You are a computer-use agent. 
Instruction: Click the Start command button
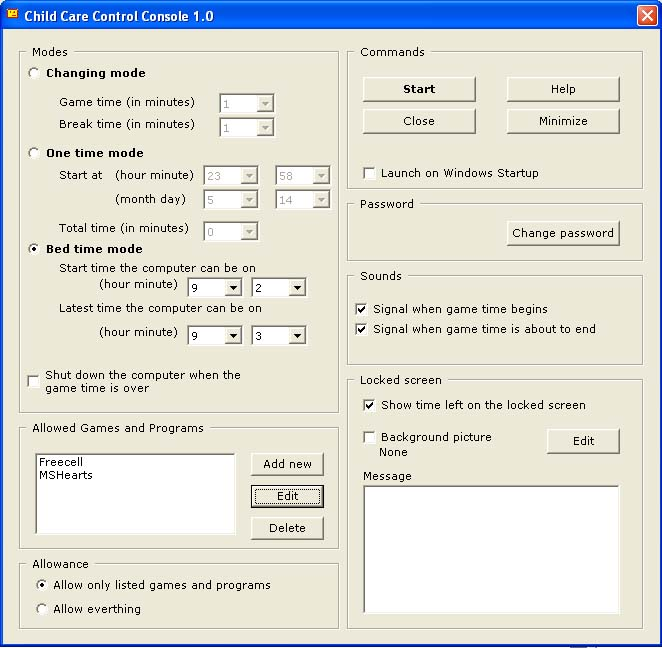419,89
